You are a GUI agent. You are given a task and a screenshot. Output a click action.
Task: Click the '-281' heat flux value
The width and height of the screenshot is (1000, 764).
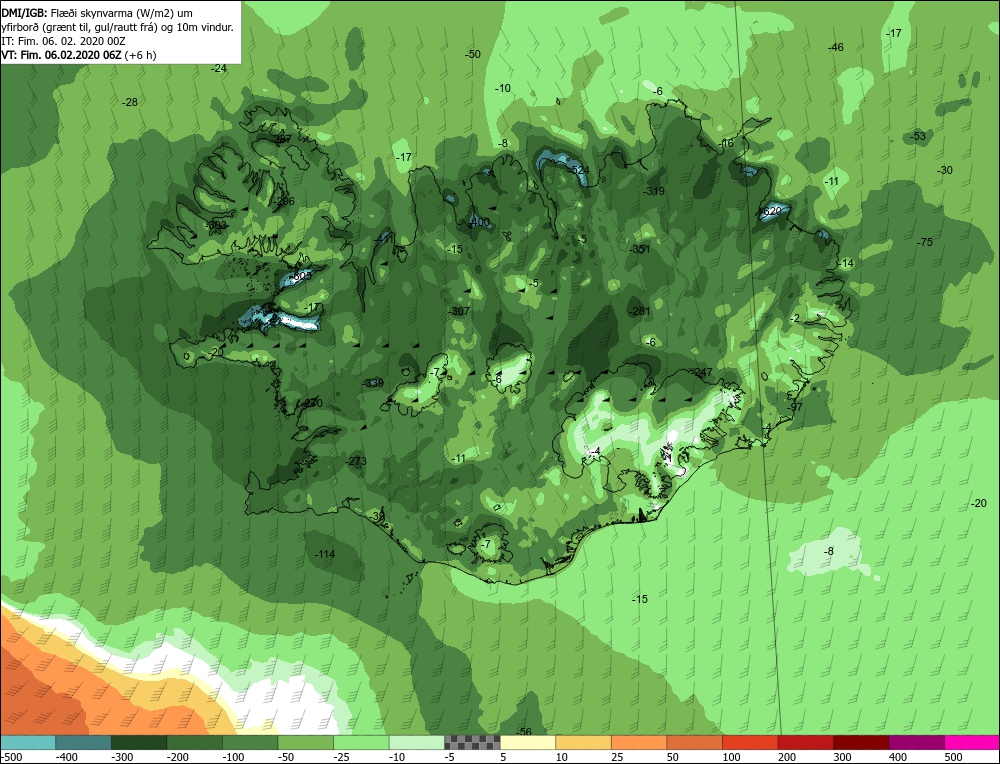click(x=639, y=311)
